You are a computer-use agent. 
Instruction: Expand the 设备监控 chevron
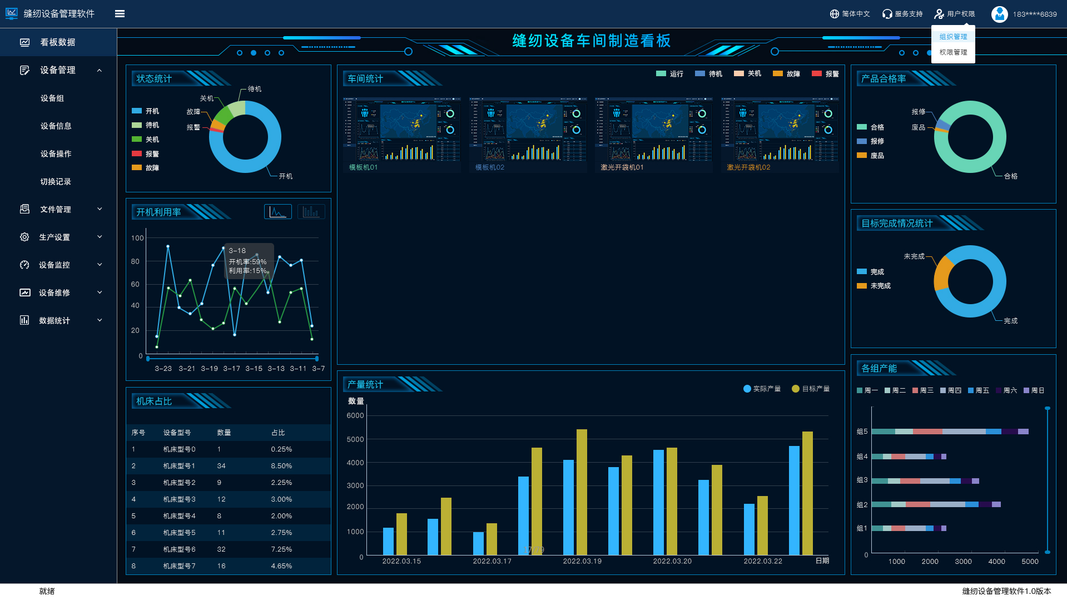99,265
